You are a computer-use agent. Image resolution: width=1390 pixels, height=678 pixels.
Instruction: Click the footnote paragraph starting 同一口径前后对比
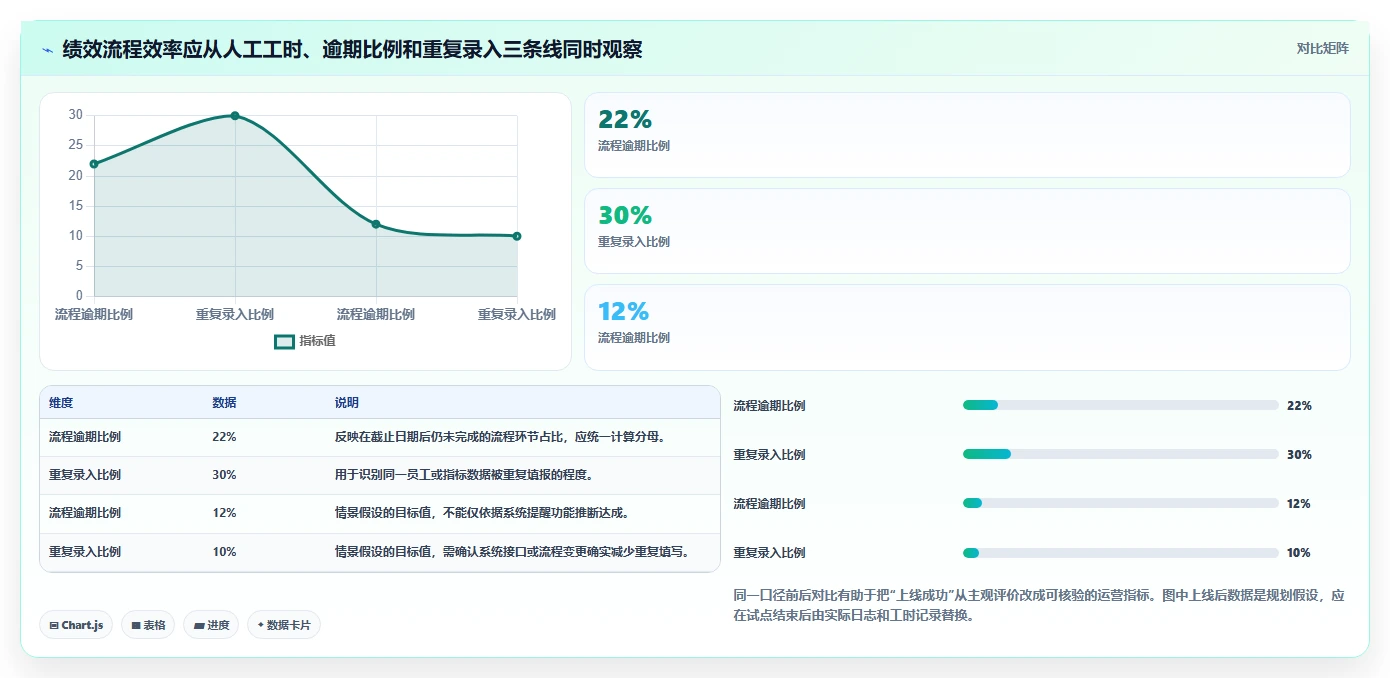[1039, 605]
